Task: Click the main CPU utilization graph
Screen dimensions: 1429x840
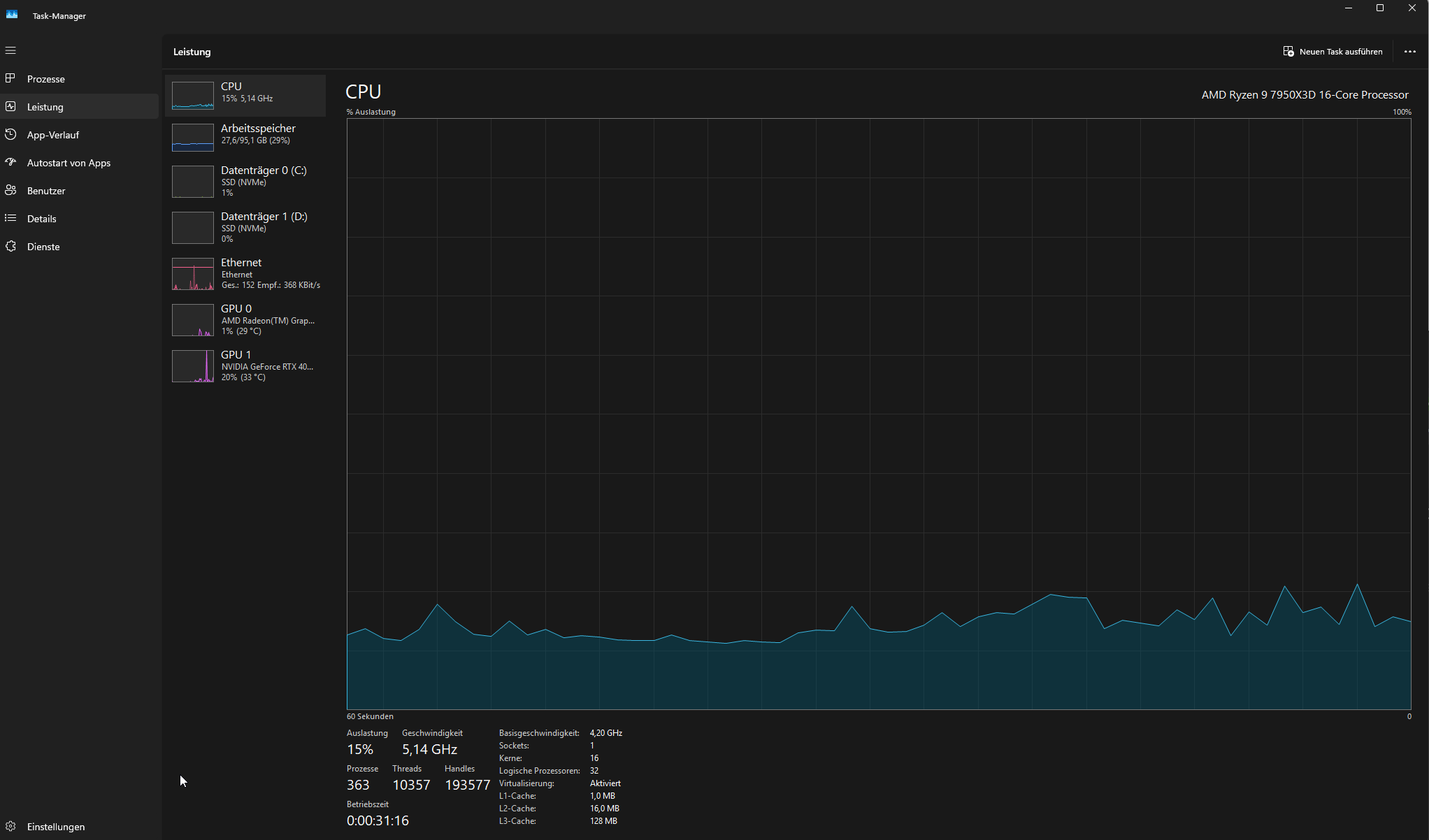Action: click(x=878, y=414)
